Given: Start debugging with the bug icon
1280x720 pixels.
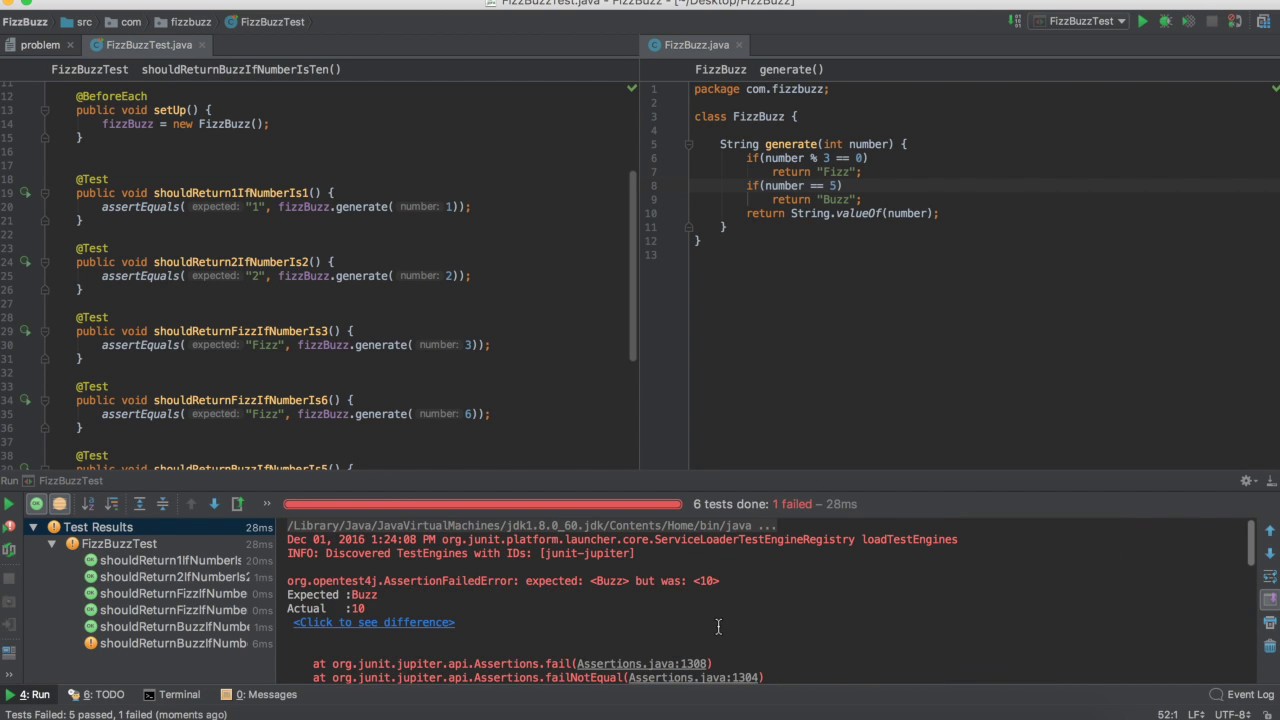Looking at the screenshot, I should click(1166, 21).
